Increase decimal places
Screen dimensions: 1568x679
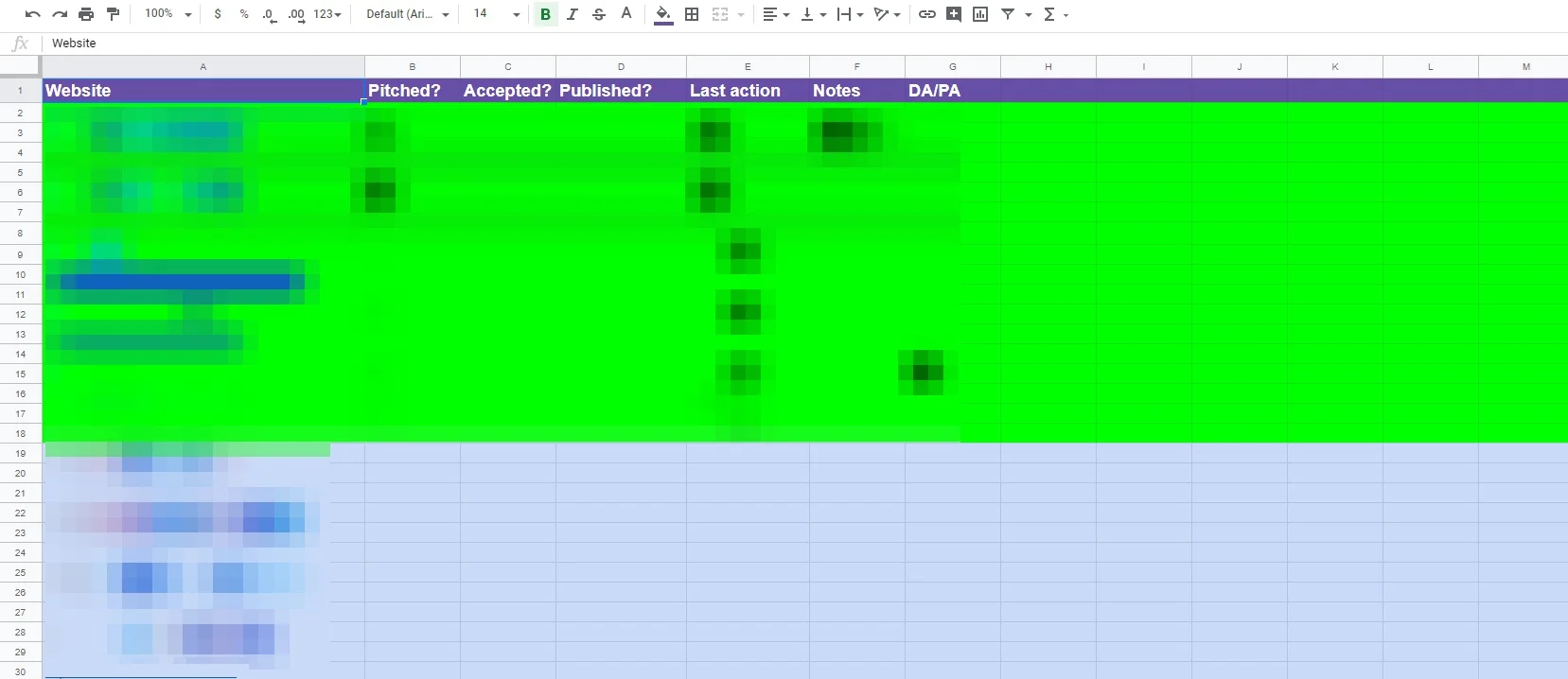coord(296,14)
